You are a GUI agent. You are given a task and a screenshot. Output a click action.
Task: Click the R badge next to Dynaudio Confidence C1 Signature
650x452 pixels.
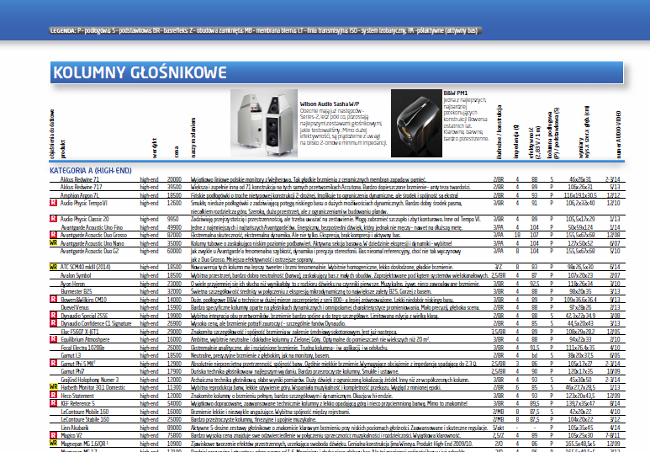coord(53,323)
